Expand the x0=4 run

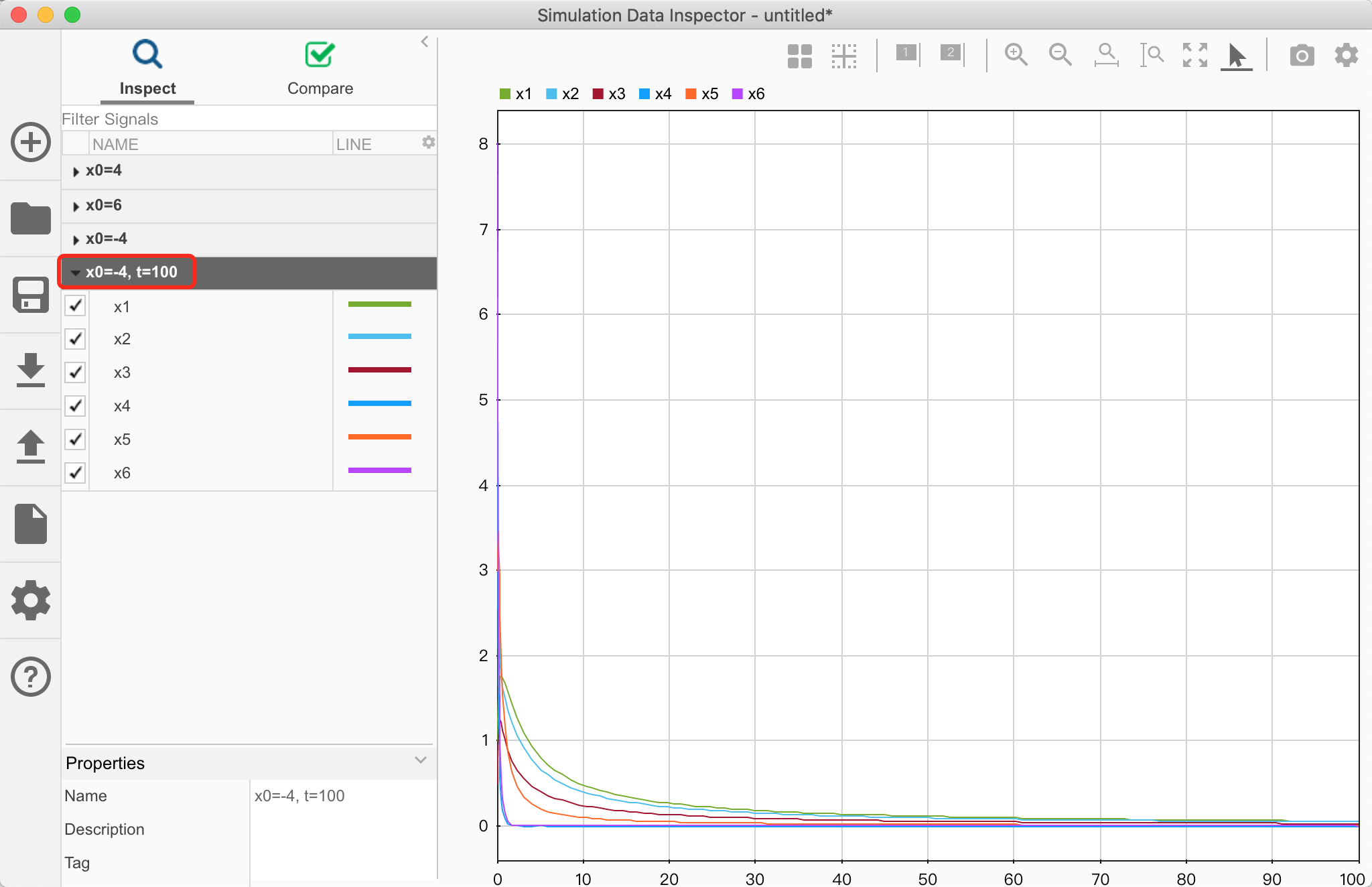point(76,172)
